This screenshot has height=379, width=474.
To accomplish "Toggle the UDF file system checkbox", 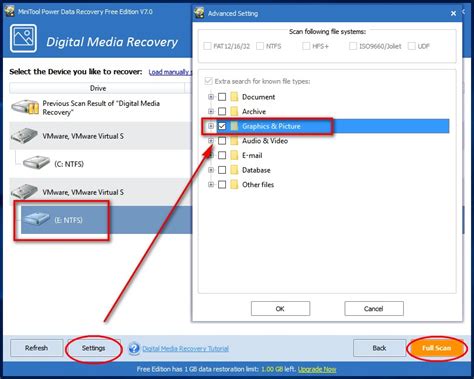I will pos(412,46).
